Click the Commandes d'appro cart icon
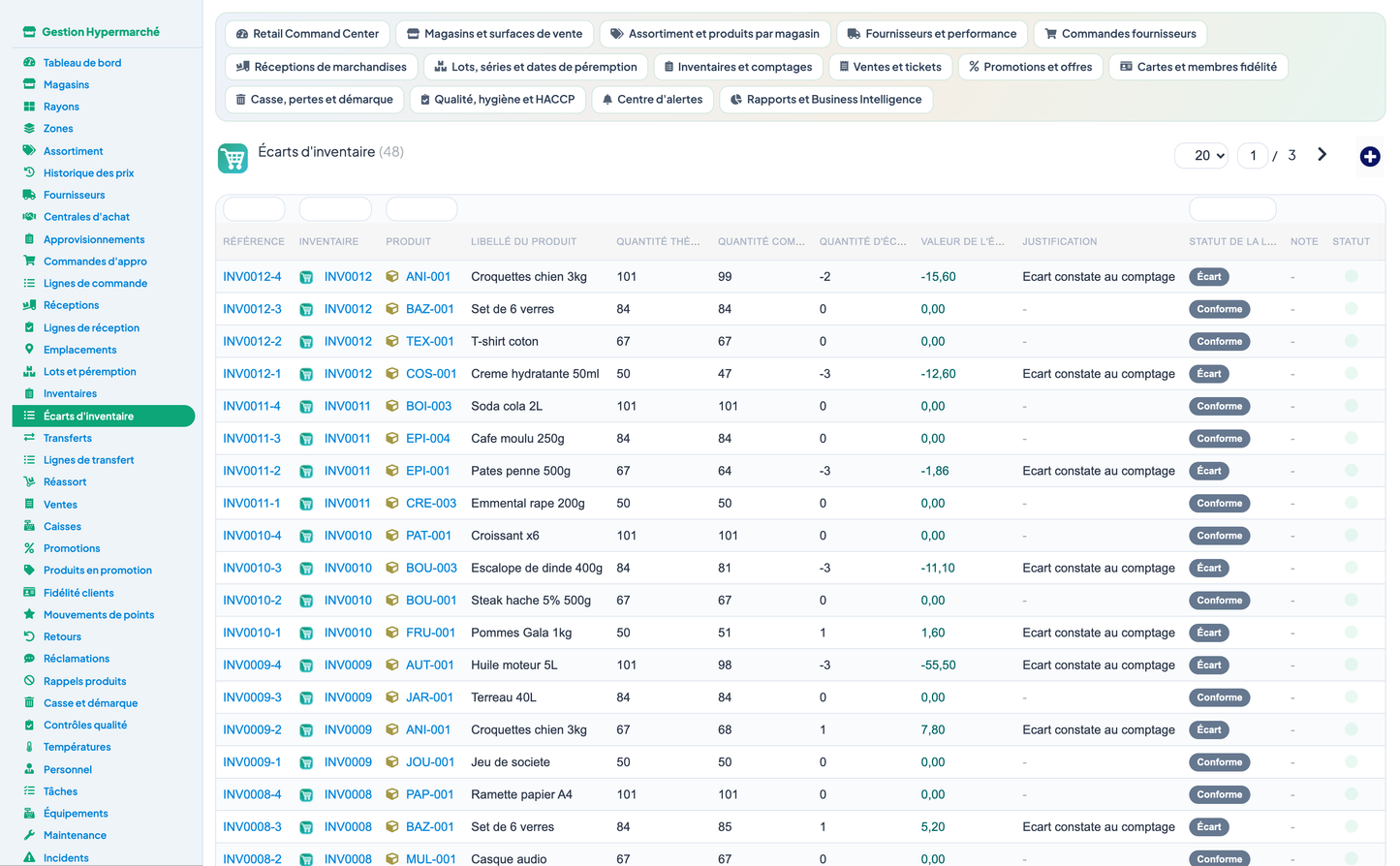Screen dimensions: 1400x866 pyautogui.click(x=29, y=261)
